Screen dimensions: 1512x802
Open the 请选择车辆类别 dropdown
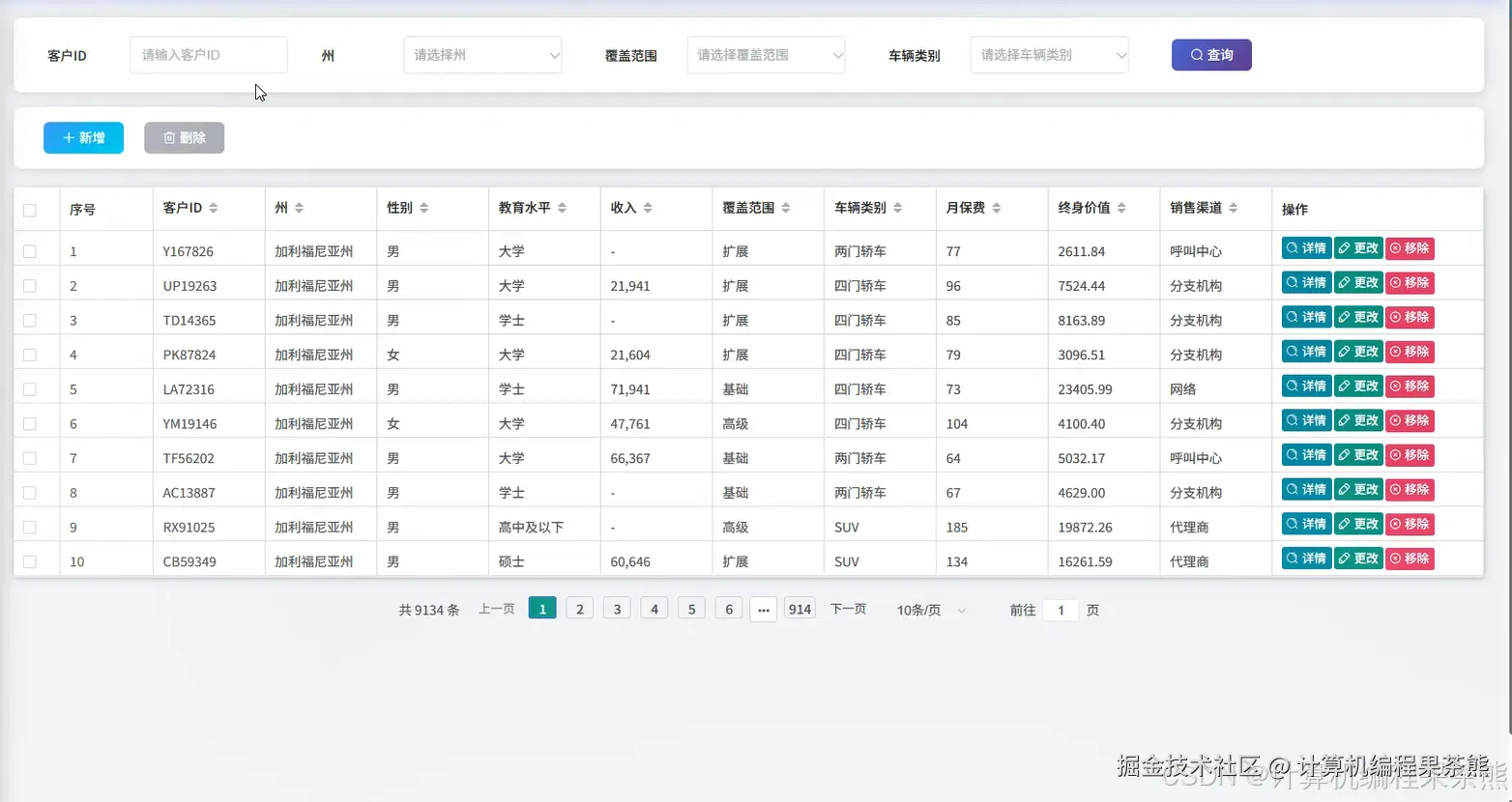pos(1049,55)
